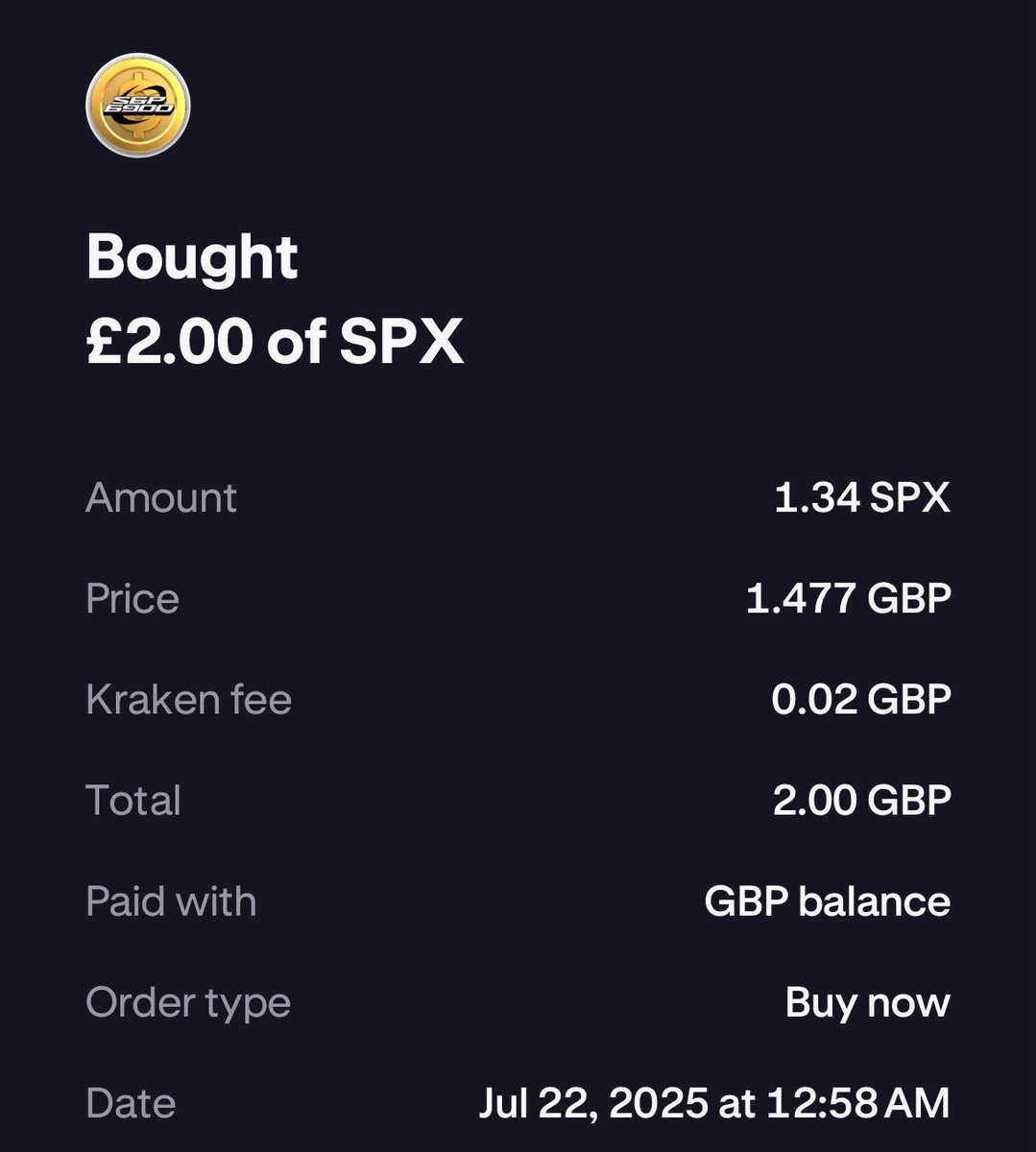Select the 0.02 GBP fee value
1036x1152 pixels.
coord(861,699)
